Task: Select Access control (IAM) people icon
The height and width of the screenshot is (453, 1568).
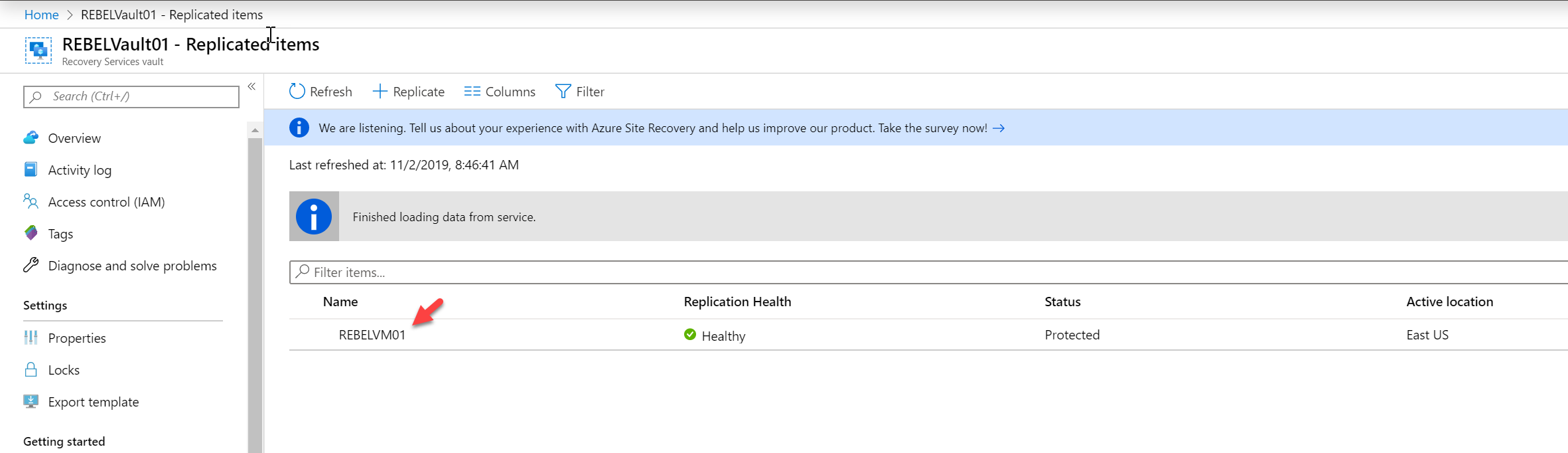Action: tap(31, 201)
